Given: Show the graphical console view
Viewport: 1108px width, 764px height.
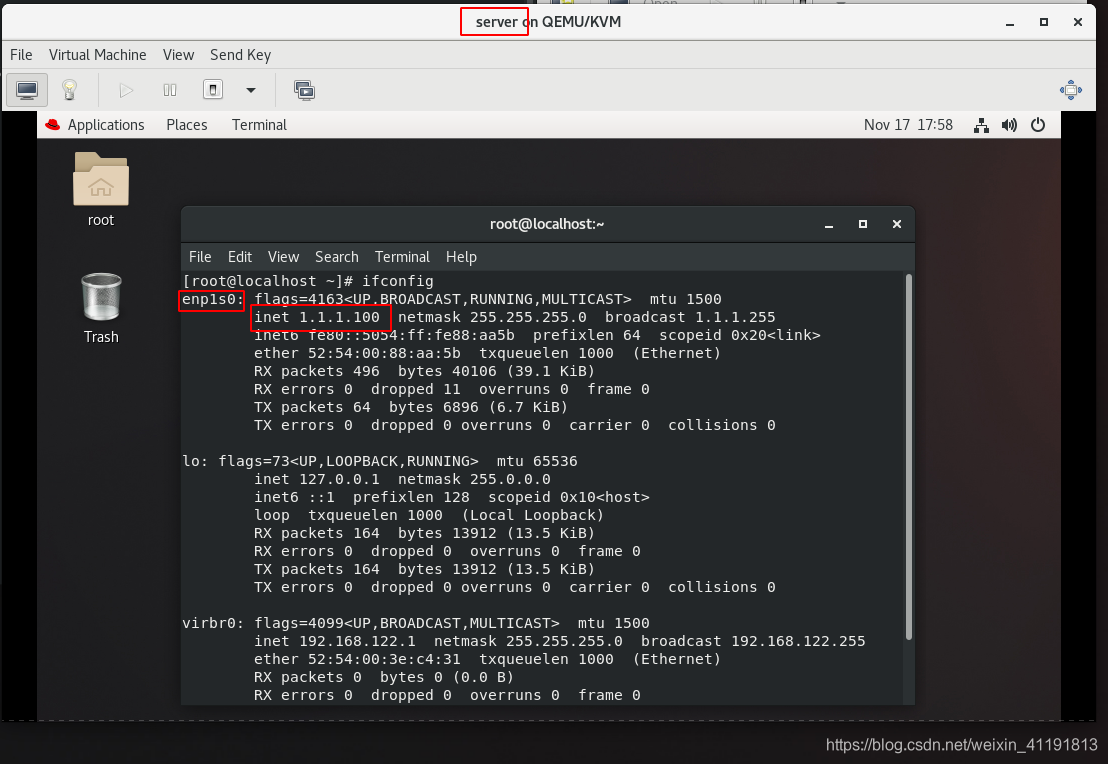Looking at the screenshot, I should point(27,90).
